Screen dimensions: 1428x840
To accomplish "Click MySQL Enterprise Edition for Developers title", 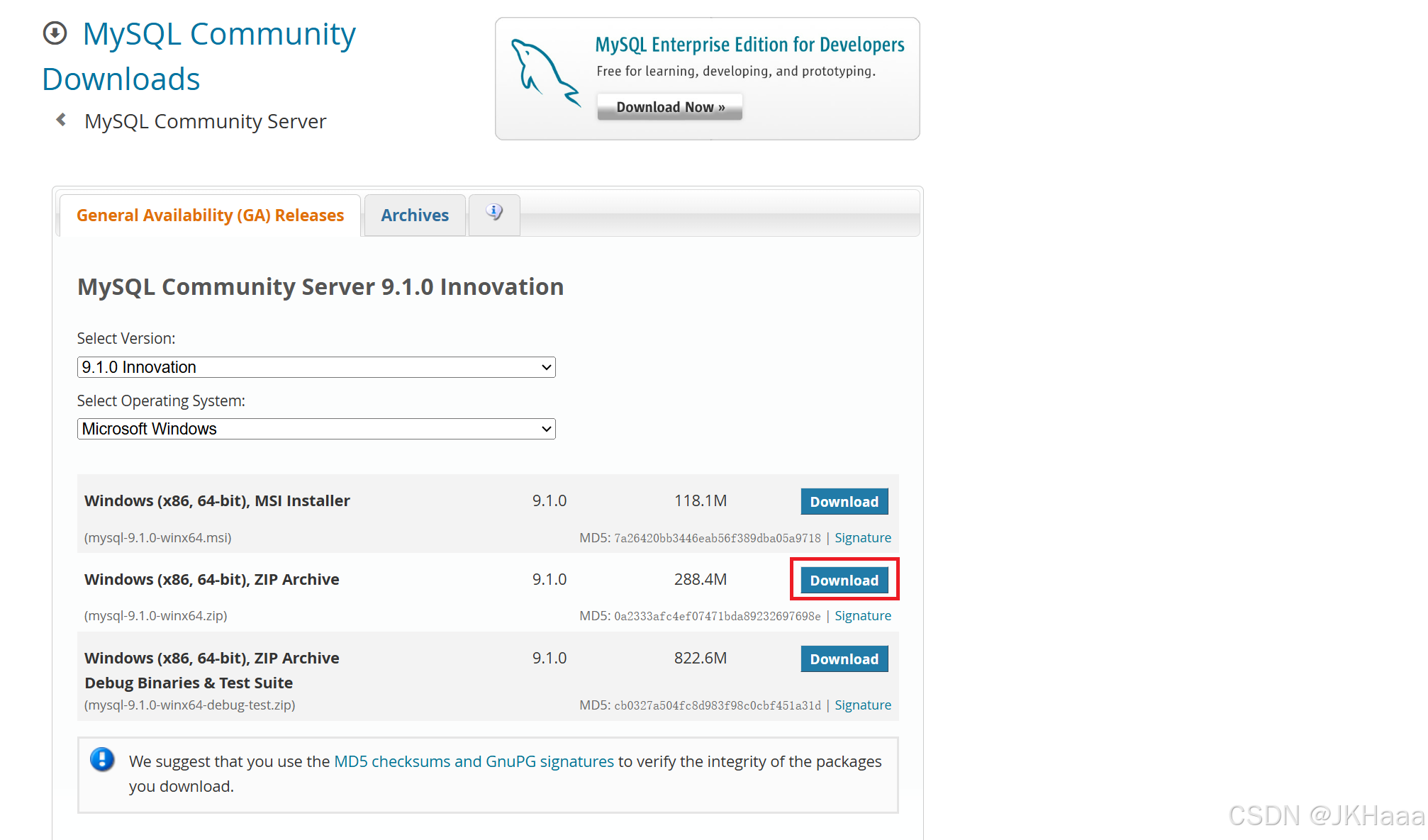I will 749,45.
